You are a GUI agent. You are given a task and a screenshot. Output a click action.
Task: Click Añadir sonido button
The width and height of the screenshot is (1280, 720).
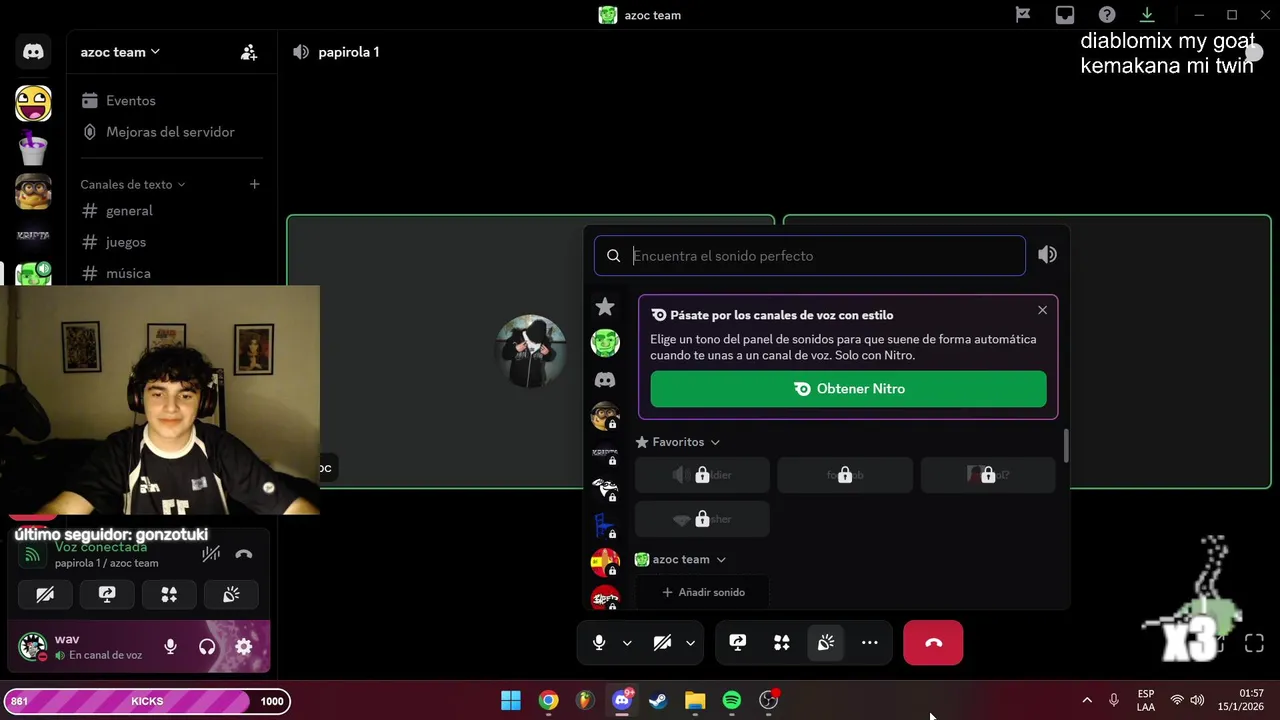703,592
